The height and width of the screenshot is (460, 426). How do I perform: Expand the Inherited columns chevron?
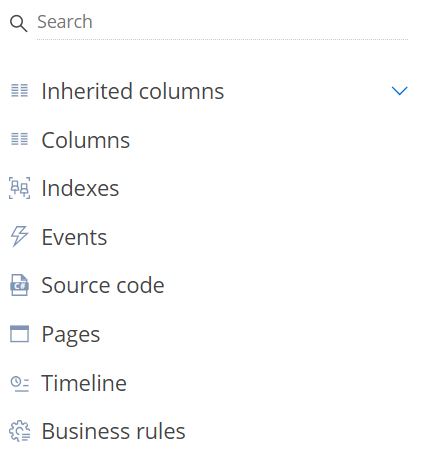click(399, 91)
